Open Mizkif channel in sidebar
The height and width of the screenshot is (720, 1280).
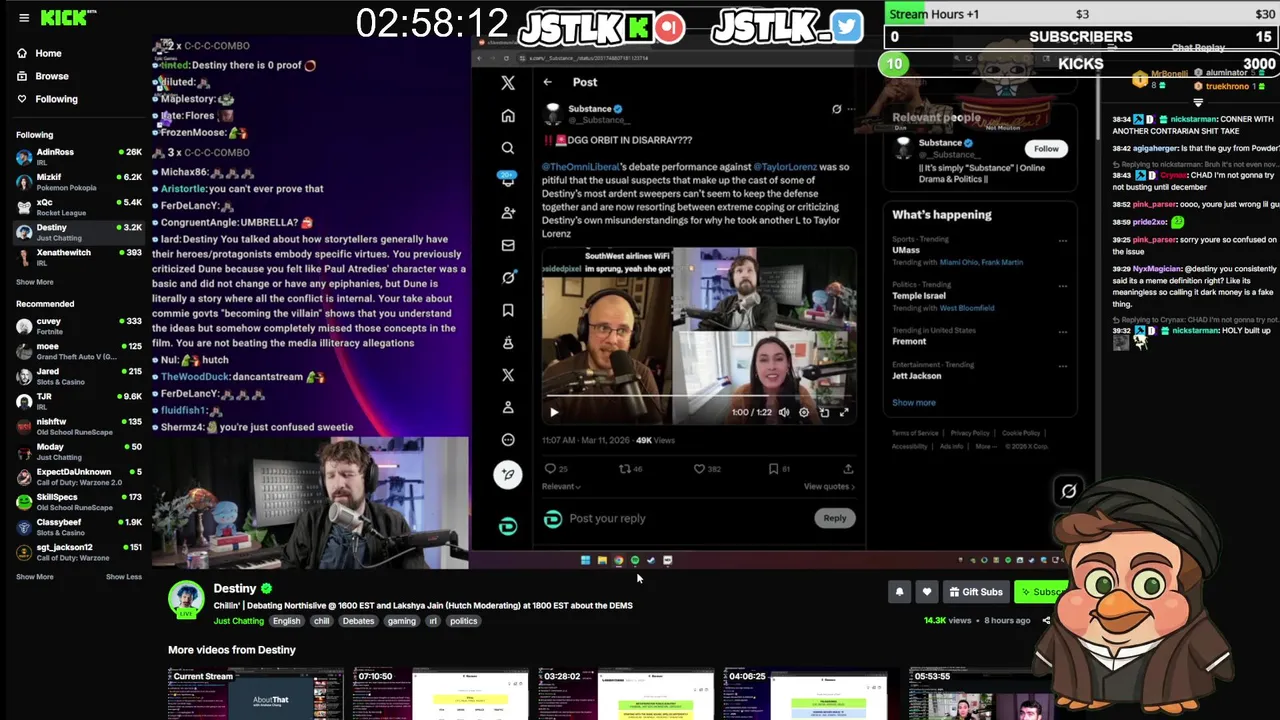click(78, 181)
